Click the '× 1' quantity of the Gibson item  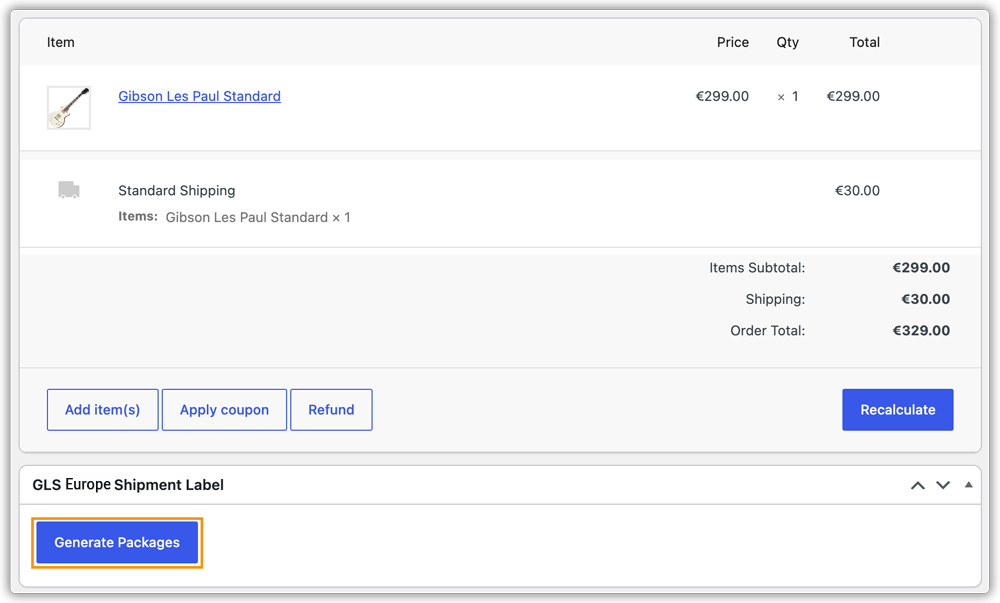788,96
